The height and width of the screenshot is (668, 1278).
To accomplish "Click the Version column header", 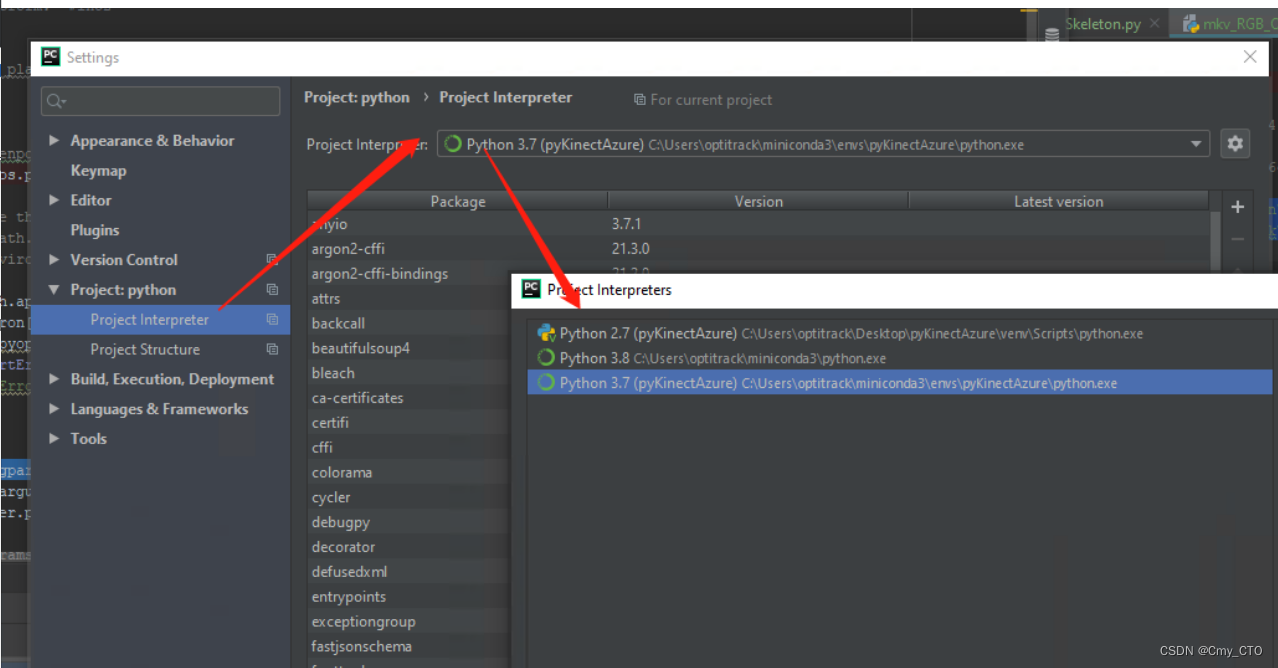I will tap(758, 201).
